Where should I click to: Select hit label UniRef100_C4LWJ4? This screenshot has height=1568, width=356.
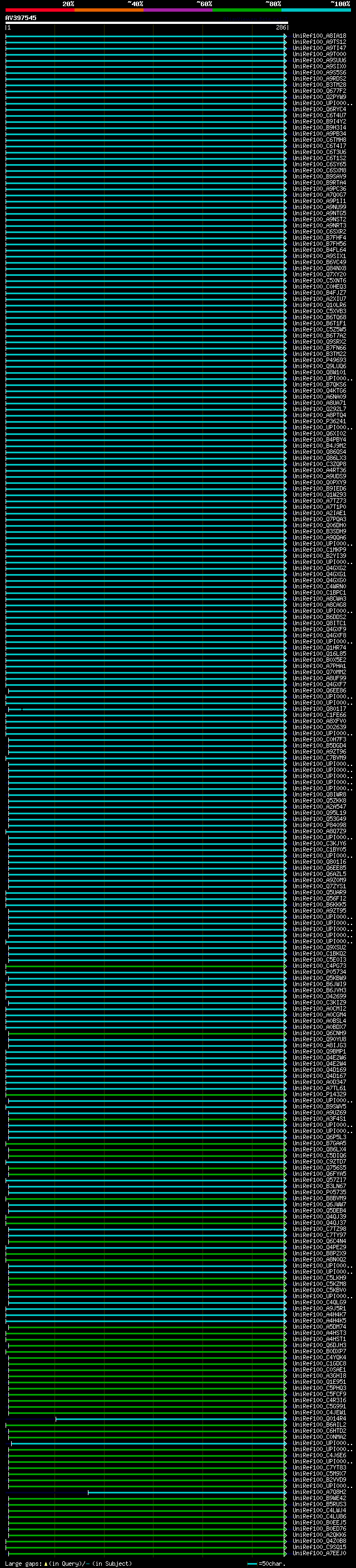coord(319,1510)
